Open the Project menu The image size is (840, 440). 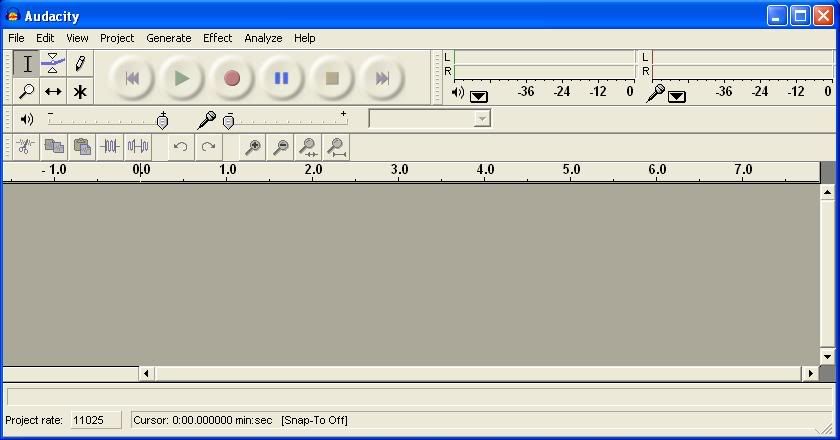[117, 38]
